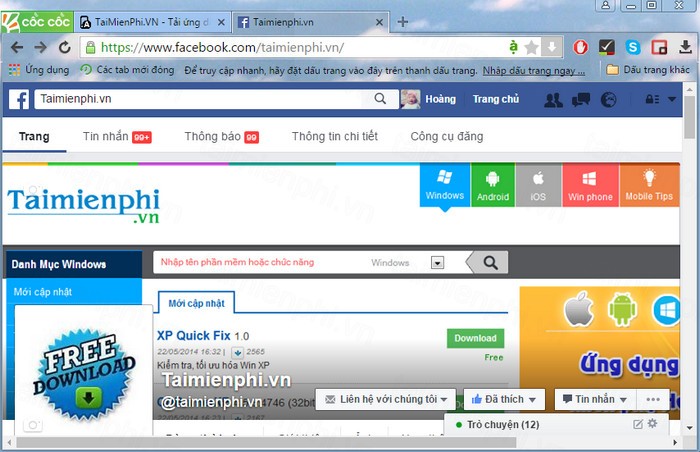Click the download arrow in the address bar
This screenshot has width=700, height=452.
pyautogui.click(x=552, y=47)
